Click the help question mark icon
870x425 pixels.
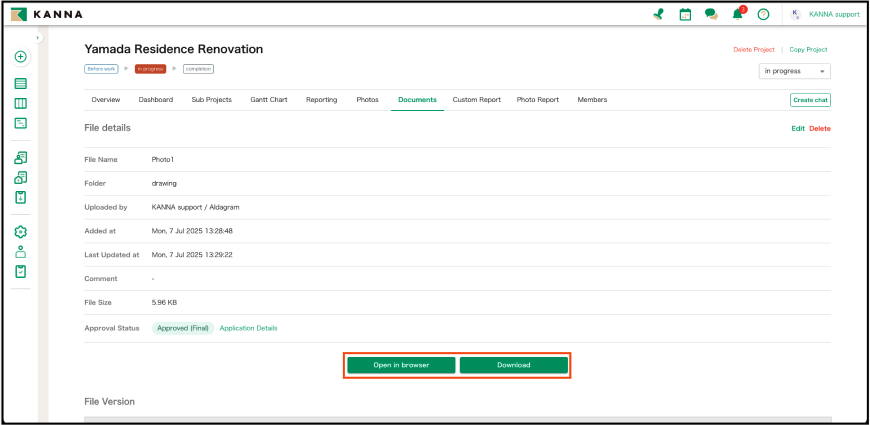763,14
